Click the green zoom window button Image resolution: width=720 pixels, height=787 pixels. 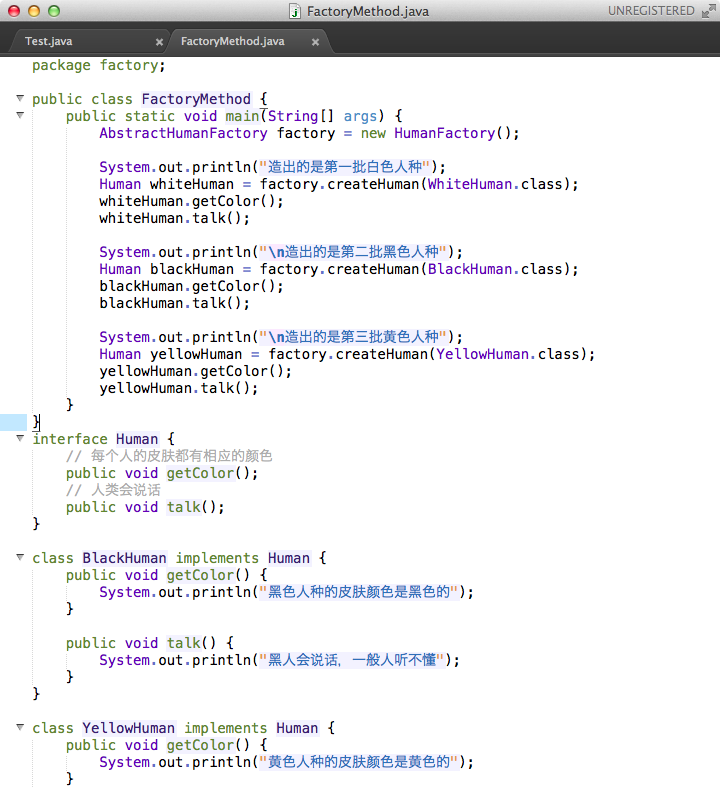click(x=54, y=11)
